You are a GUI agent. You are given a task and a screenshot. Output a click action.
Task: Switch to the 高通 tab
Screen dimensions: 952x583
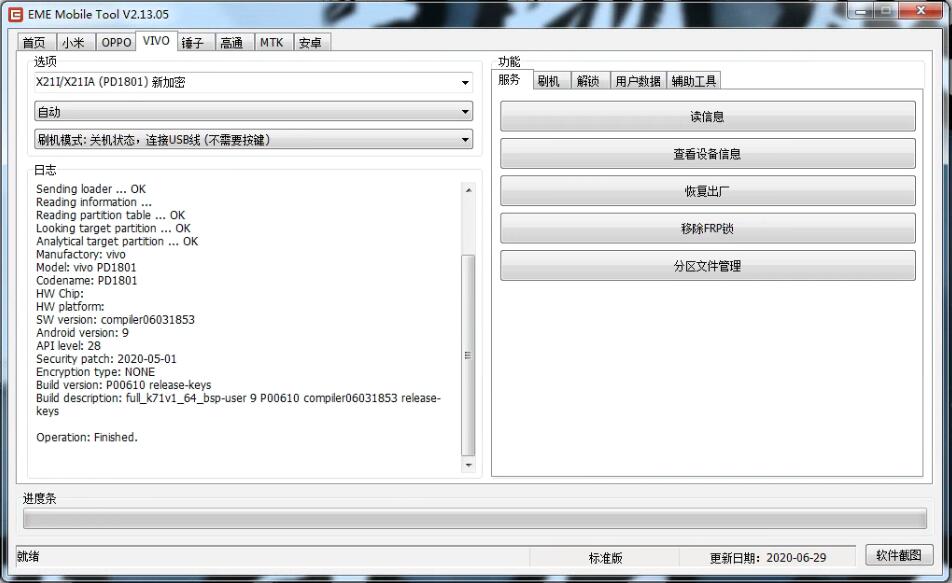[x=233, y=43]
